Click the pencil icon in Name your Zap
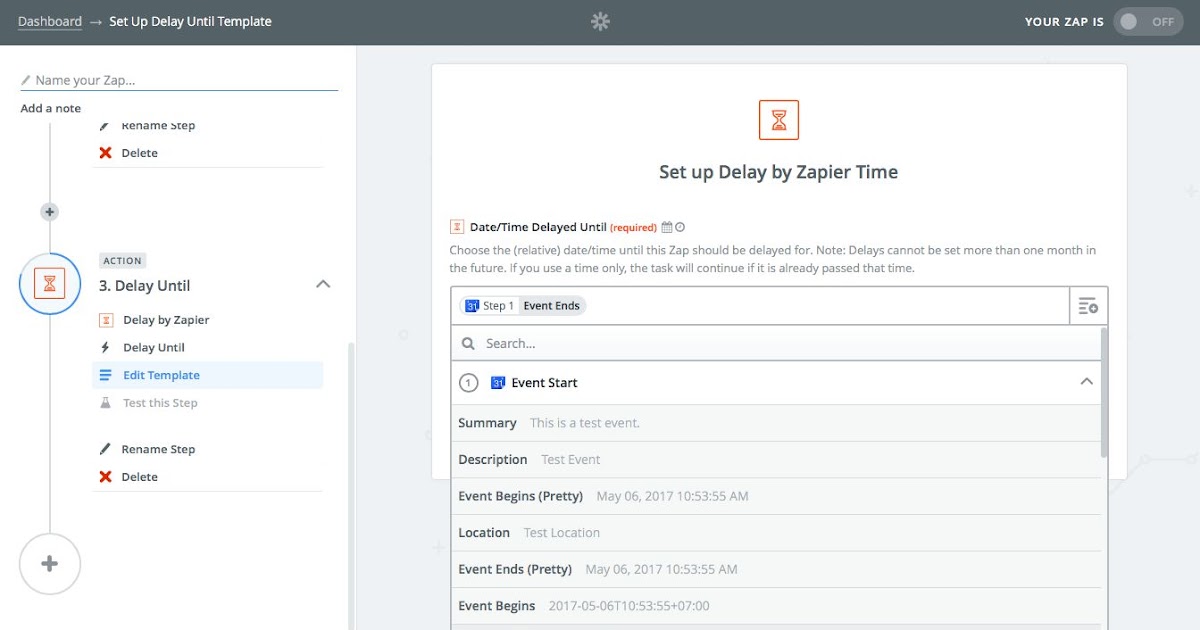Screen dimensions: 1200x630 (26, 80)
